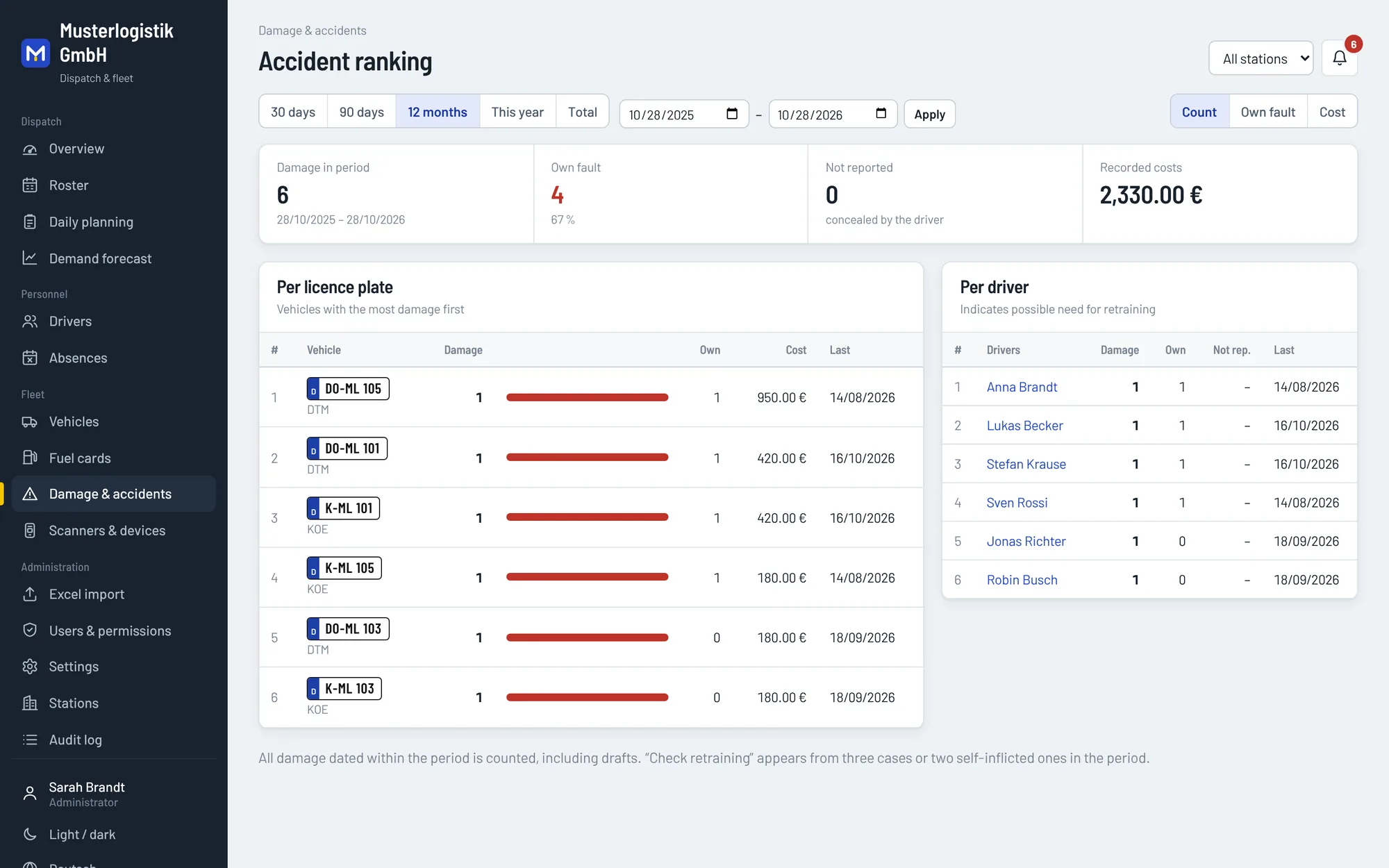The height and width of the screenshot is (868, 1389).
Task: Open start date calendar picker
Action: pyautogui.click(x=732, y=114)
